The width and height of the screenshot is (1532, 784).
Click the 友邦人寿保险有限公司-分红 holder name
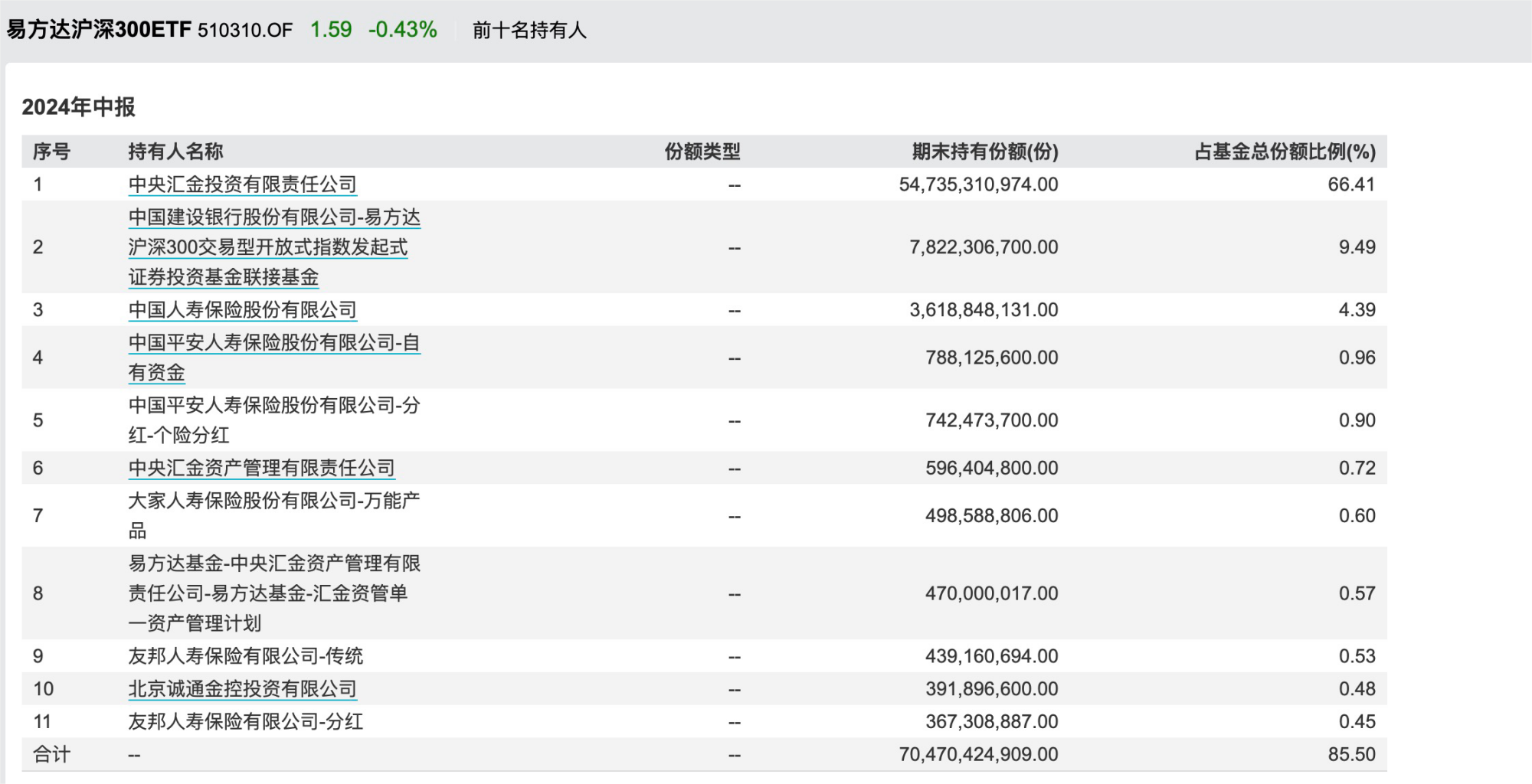pyautogui.click(x=245, y=721)
